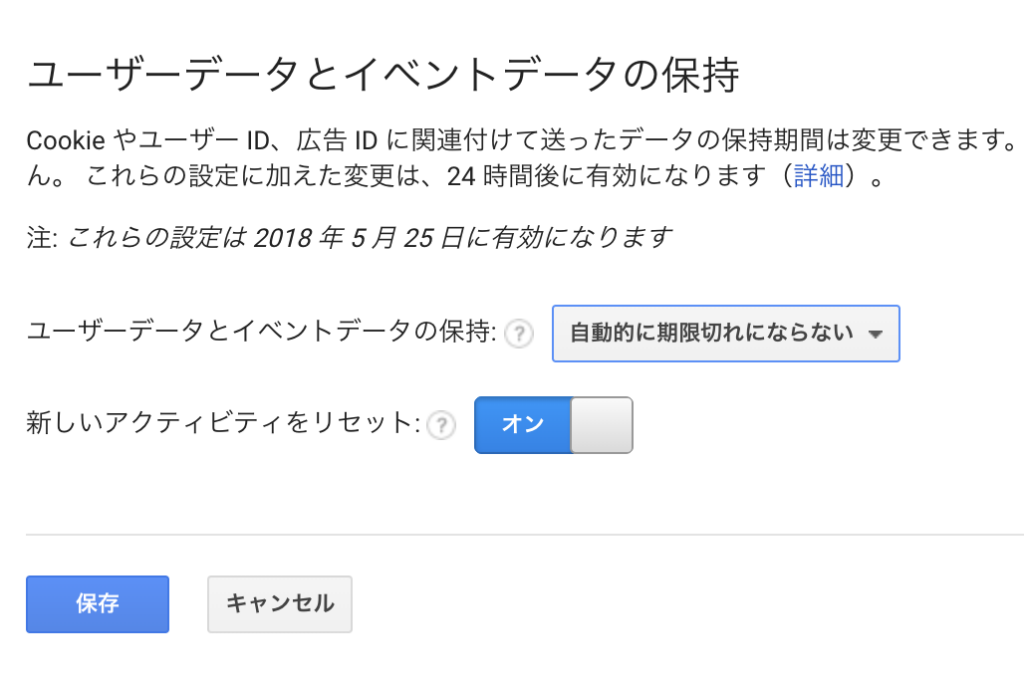The image size is (1024, 691).
Task: Click the ユーザーデータとイベントデータの保持: field label
Action: [262, 334]
